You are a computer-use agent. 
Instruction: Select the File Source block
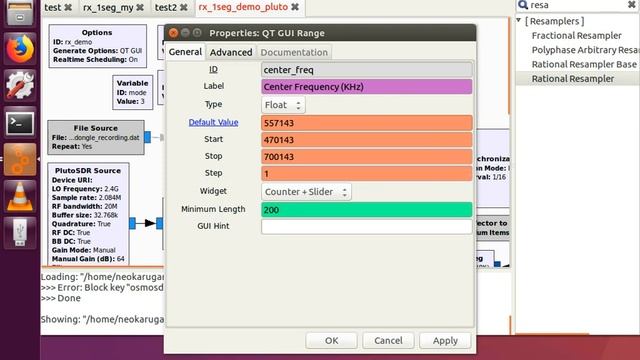[x=96, y=137]
